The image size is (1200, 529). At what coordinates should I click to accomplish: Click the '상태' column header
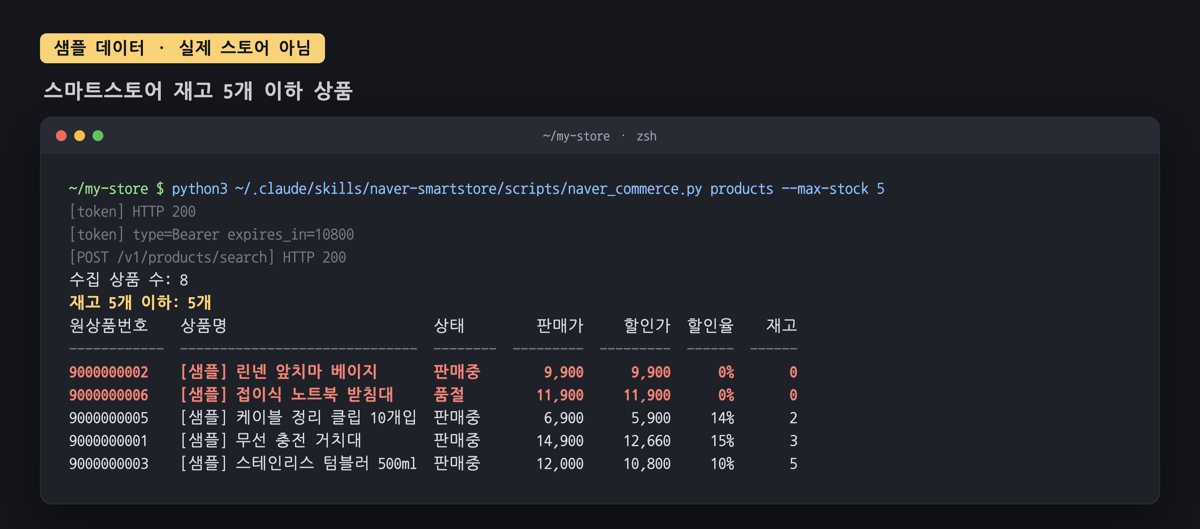click(x=449, y=325)
